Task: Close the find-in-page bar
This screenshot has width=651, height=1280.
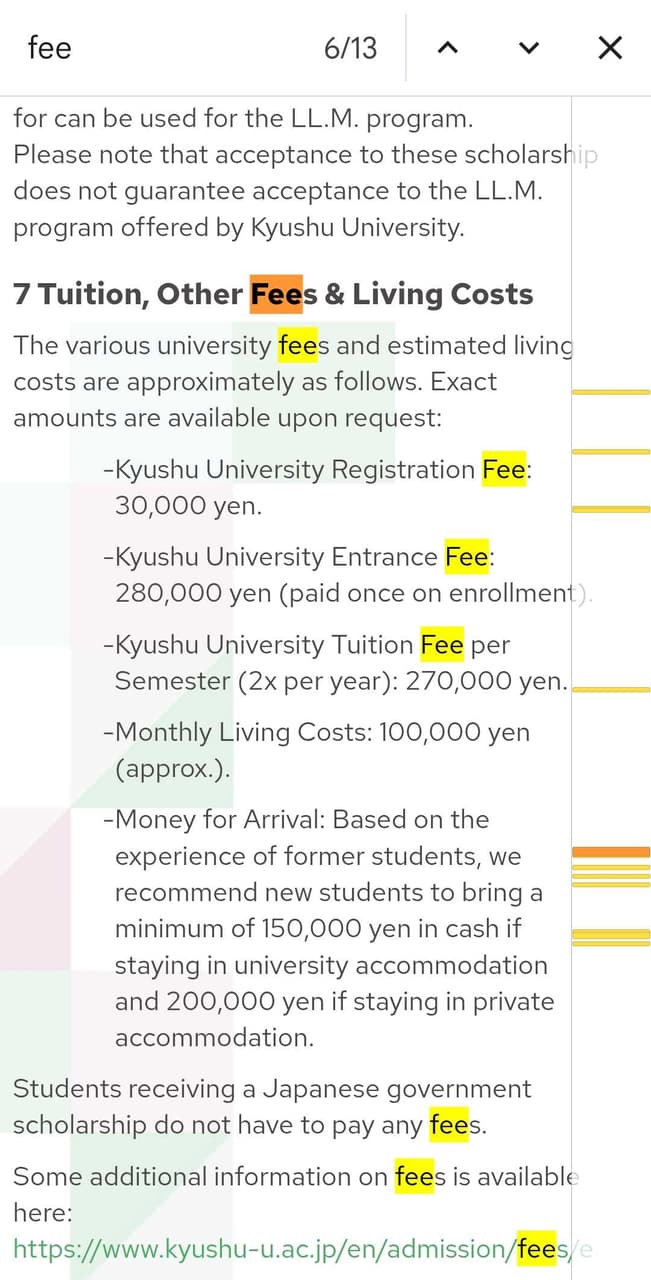Action: point(610,48)
